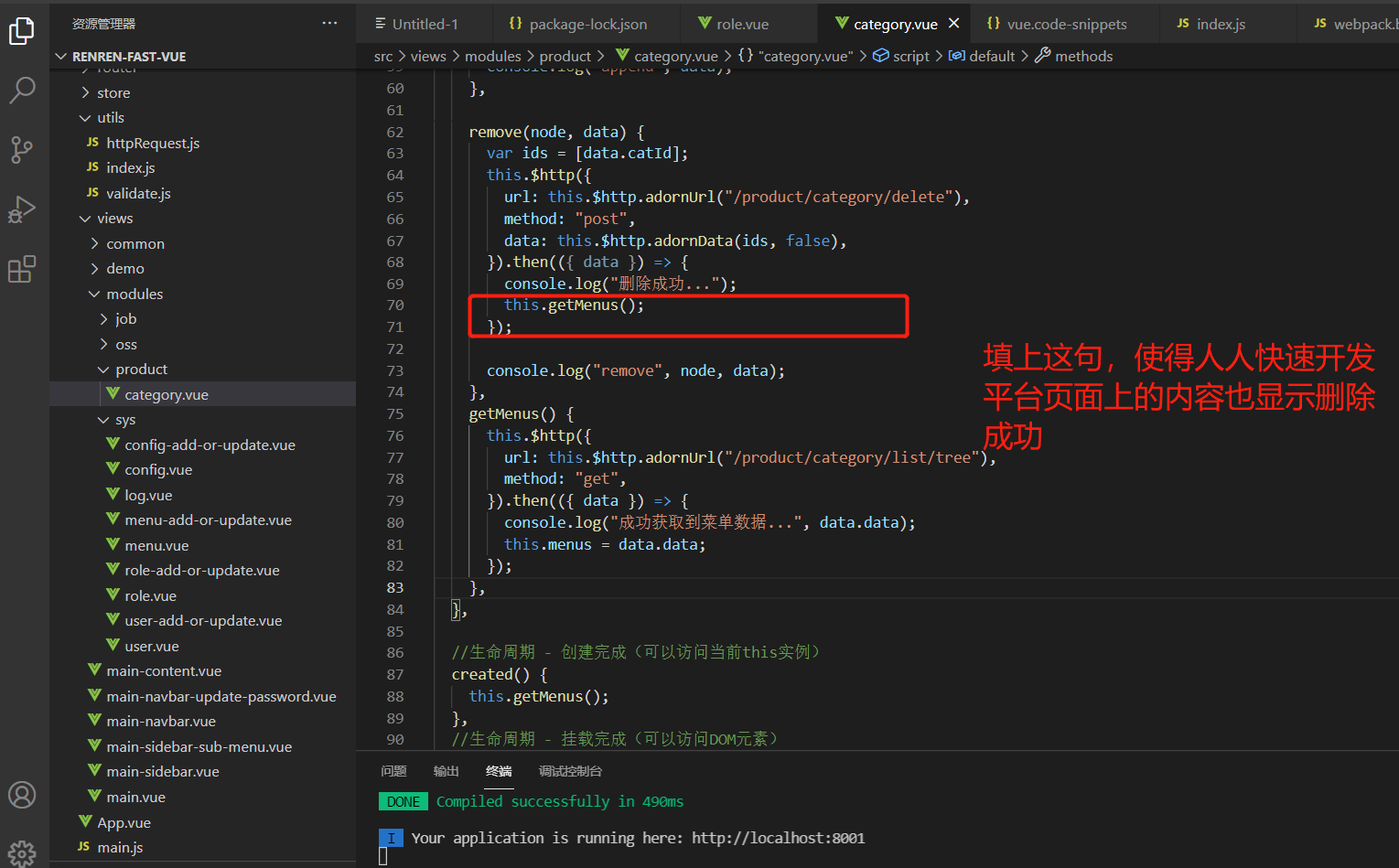Close the category.vue editor tab
Viewport: 1399px width, 868px height.
coord(953,24)
